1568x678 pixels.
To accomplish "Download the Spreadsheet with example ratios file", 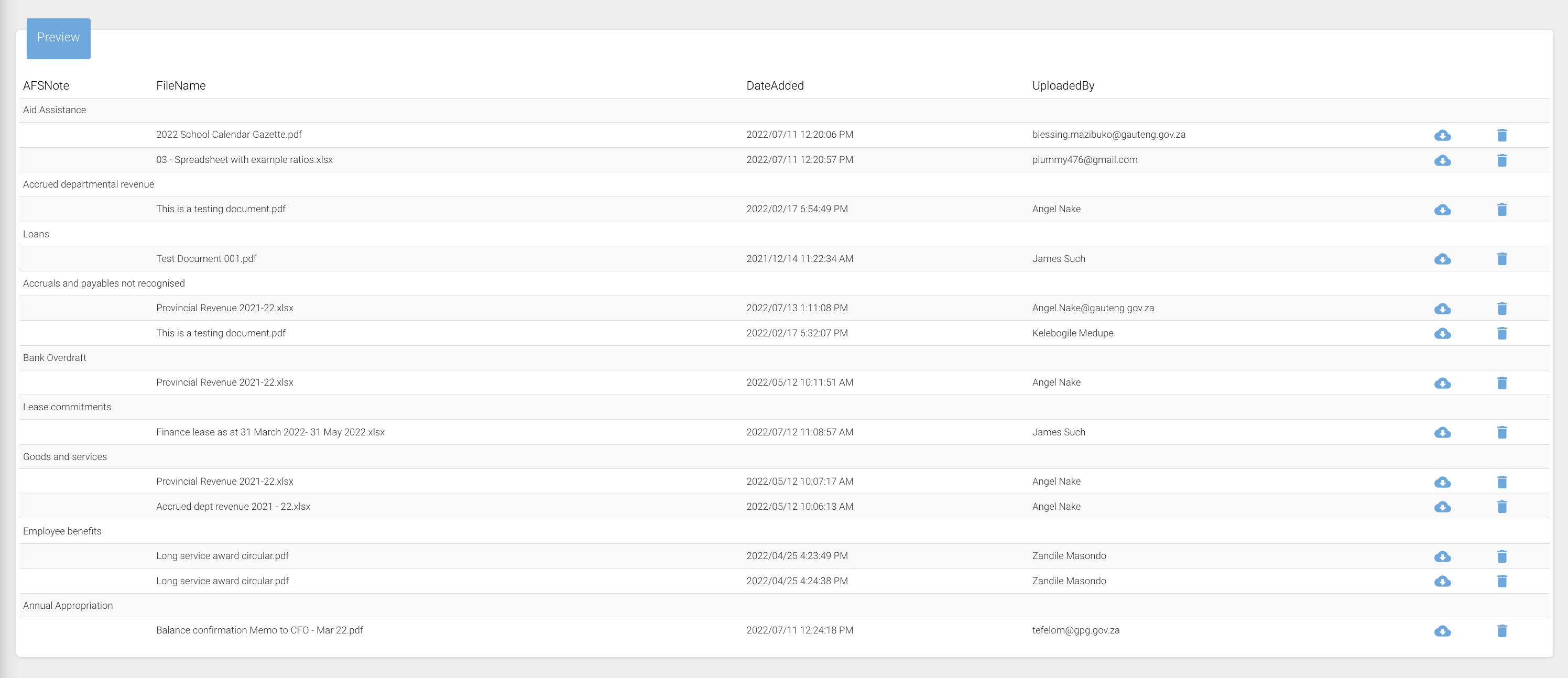I will click(x=1442, y=160).
